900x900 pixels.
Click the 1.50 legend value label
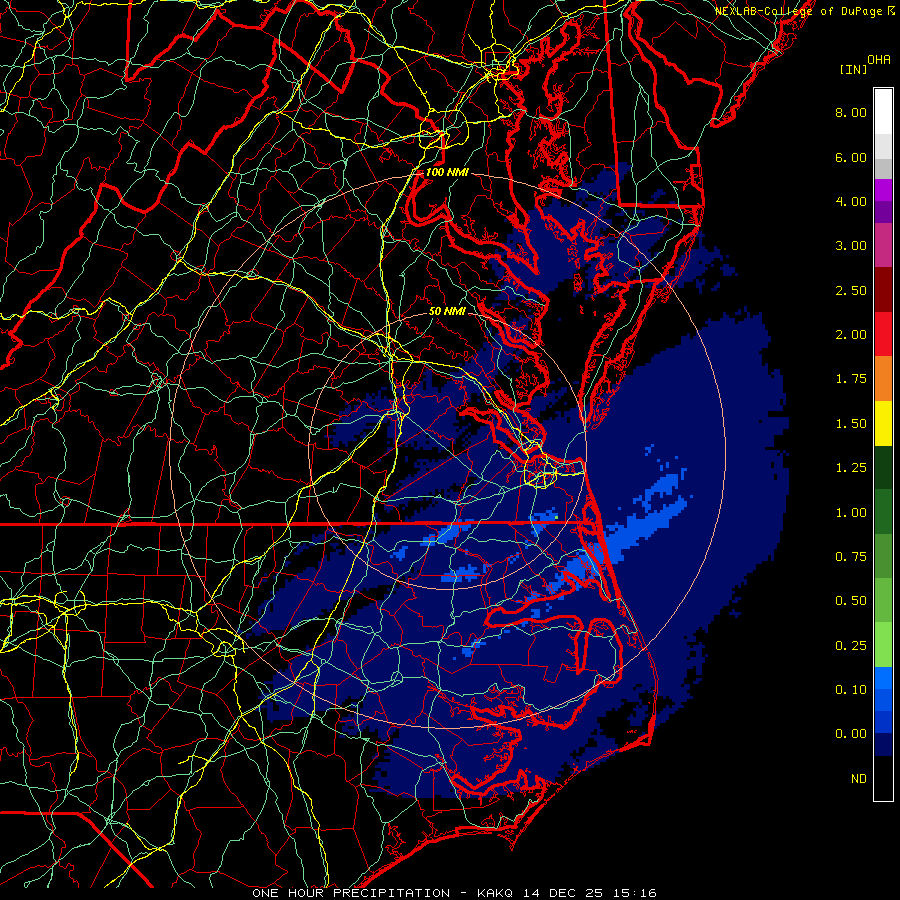point(851,424)
